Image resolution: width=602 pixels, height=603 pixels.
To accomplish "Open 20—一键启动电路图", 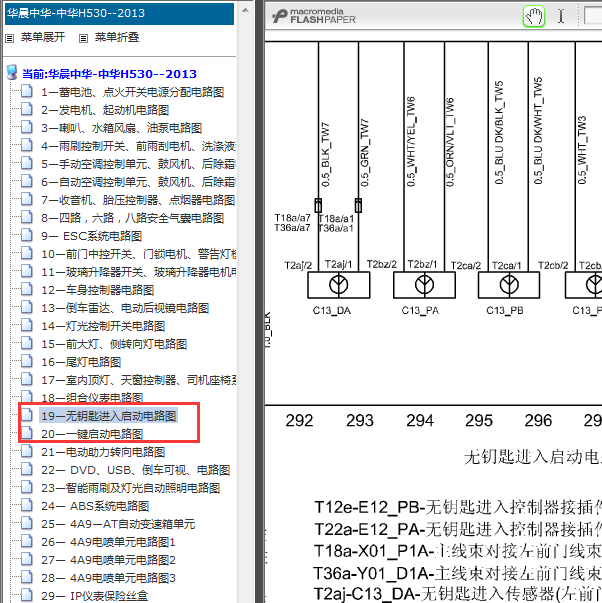I will tap(92, 434).
